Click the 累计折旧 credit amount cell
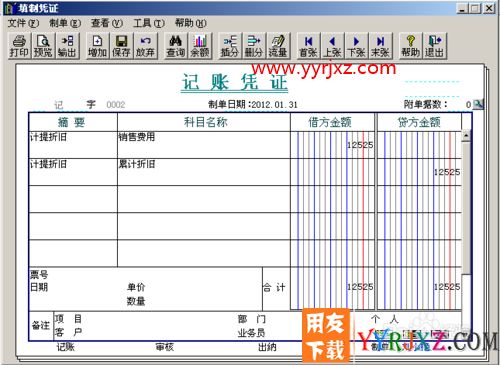Image resolution: width=500 pixels, height=365 pixels. point(419,172)
